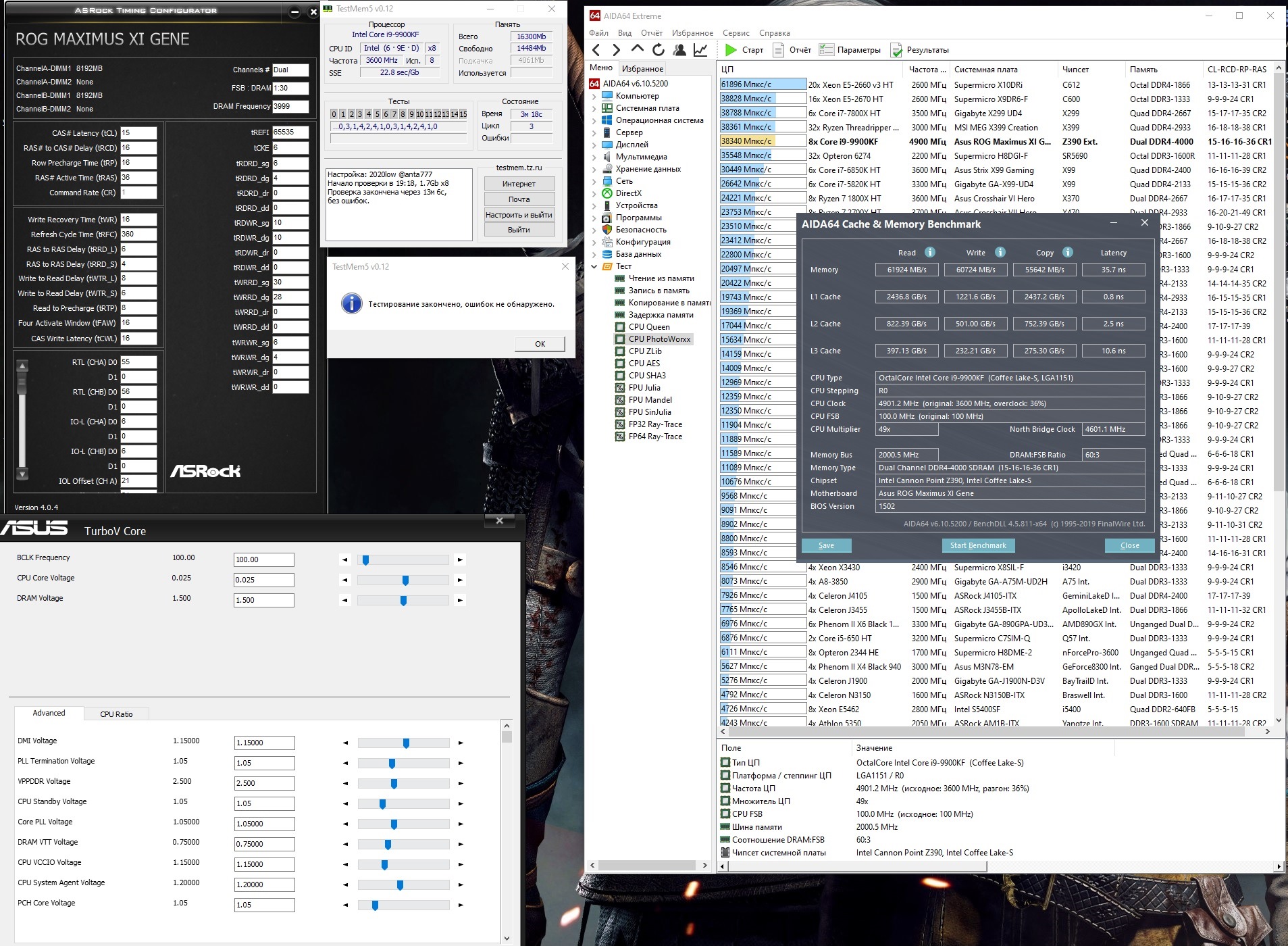The width and height of the screenshot is (1288, 946).
Task: Expand the Системная плата tree node
Action: click(594, 108)
